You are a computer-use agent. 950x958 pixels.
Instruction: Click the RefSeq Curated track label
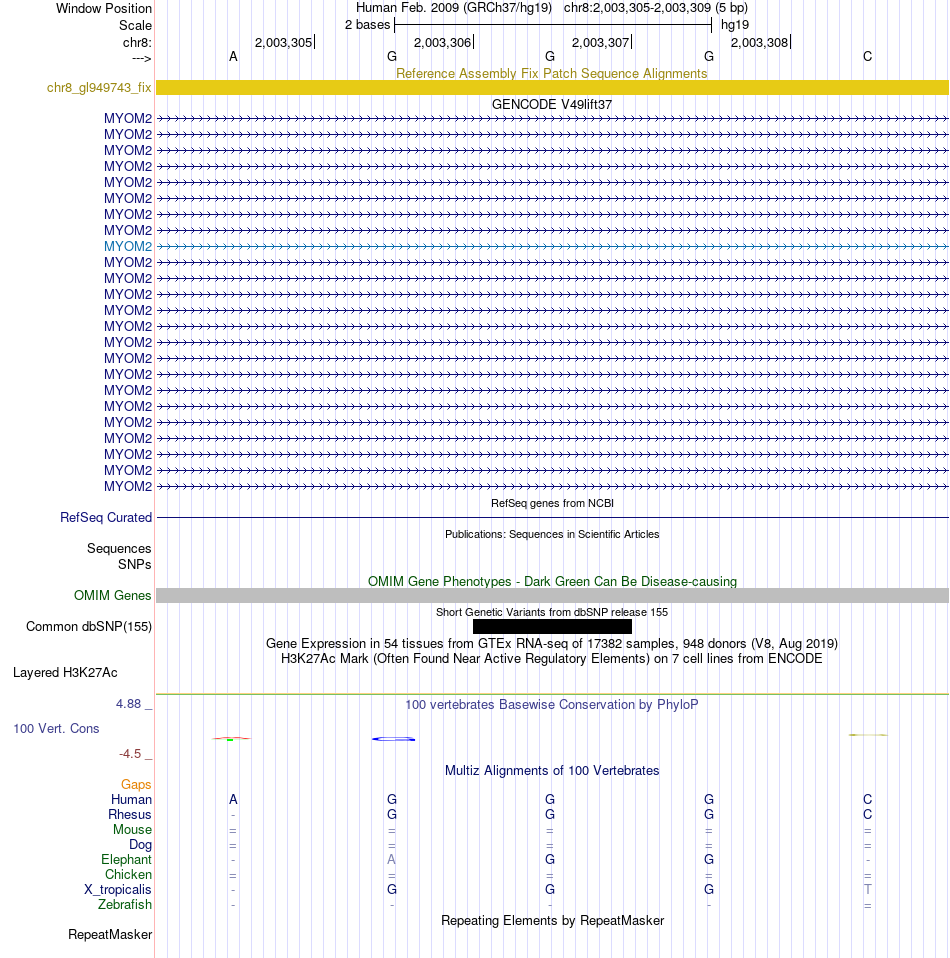(106, 517)
